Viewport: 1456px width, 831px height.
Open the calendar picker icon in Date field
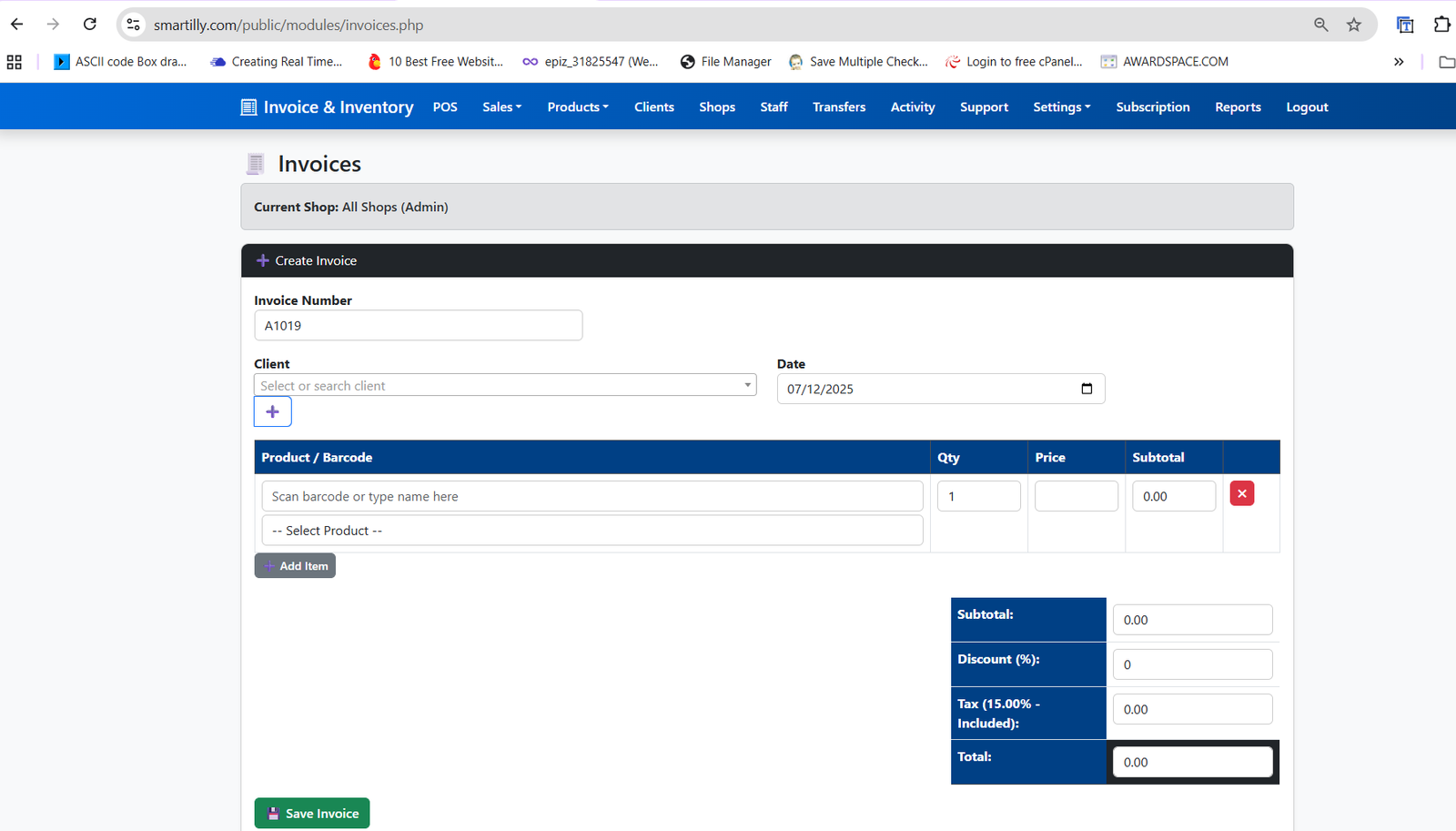pos(1087,389)
